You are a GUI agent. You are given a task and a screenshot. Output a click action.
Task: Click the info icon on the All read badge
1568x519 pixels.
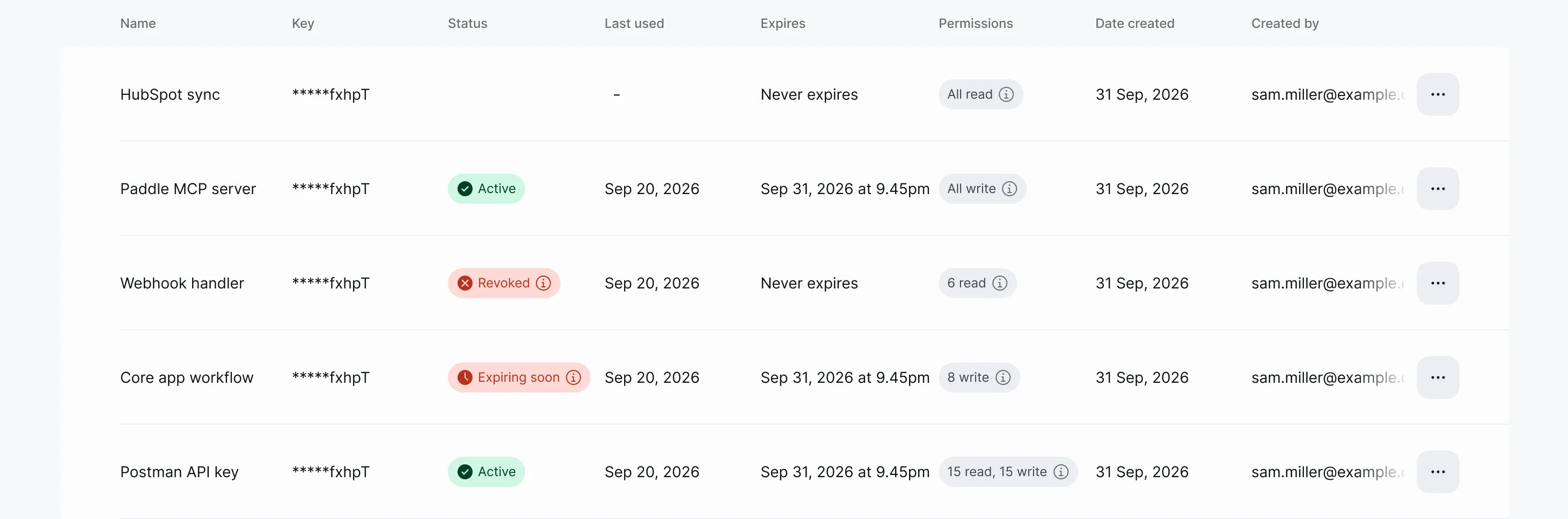coord(1007,94)
